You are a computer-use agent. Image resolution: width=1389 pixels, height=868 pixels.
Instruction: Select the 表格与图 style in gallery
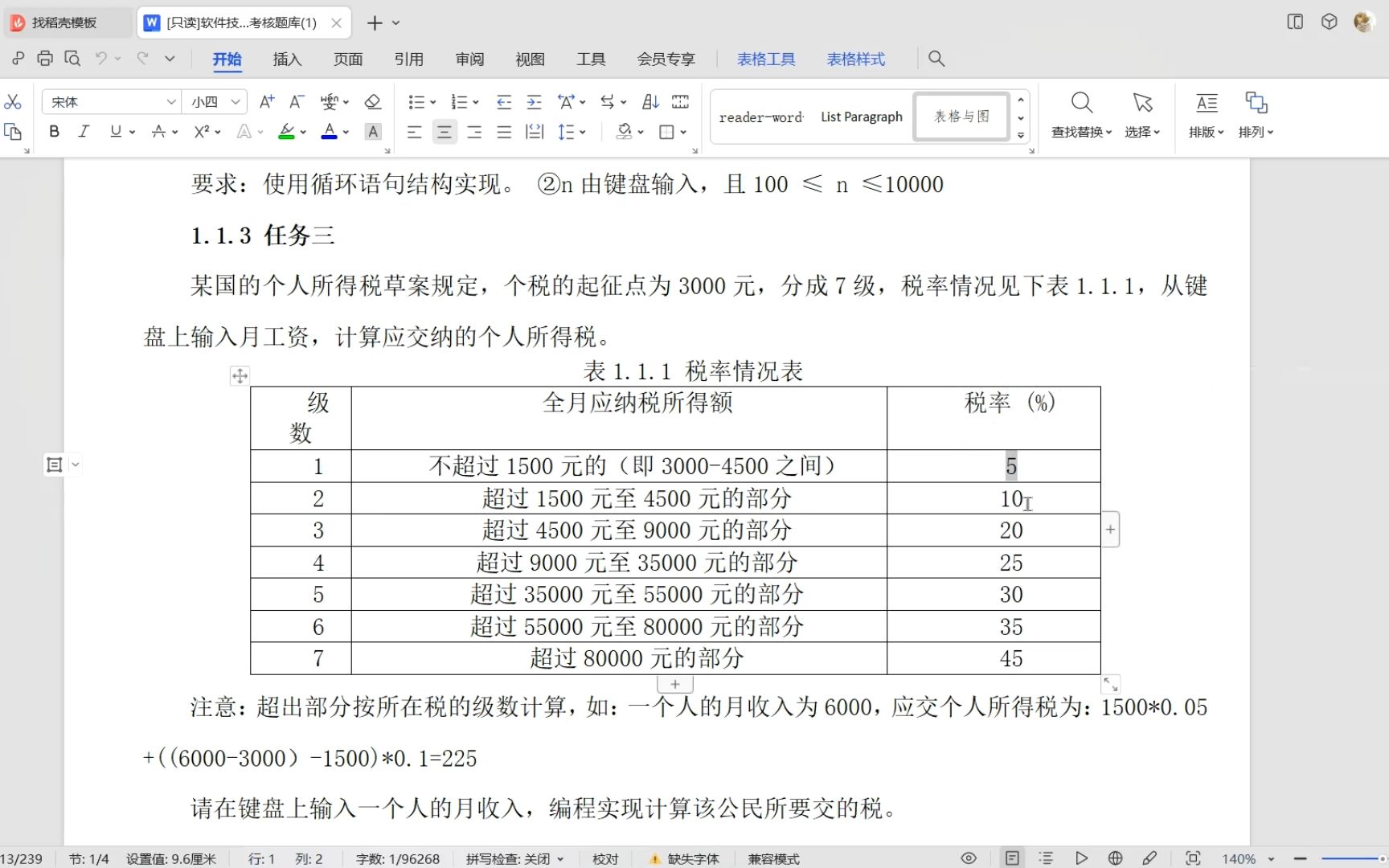[961, 116]
